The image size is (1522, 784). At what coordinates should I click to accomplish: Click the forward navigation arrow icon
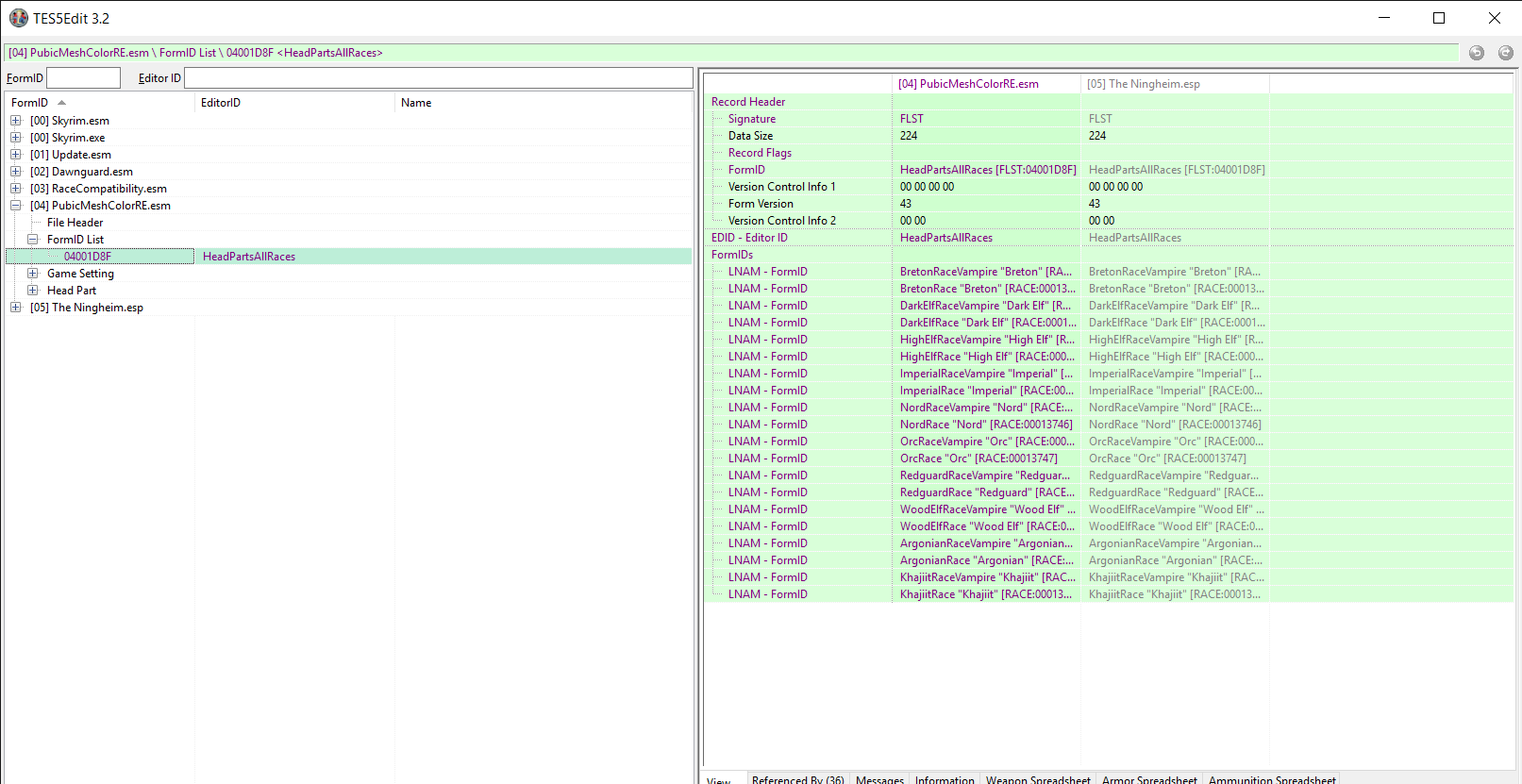click(1506, 53)
